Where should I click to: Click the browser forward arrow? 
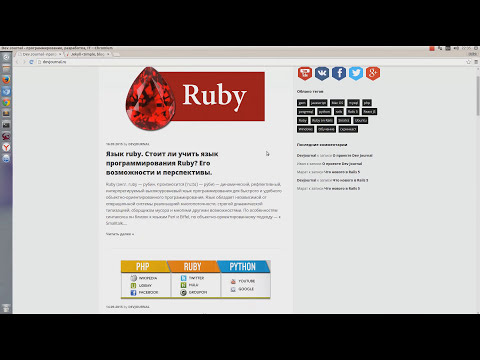pyautogui.click(x=24, y=62)
